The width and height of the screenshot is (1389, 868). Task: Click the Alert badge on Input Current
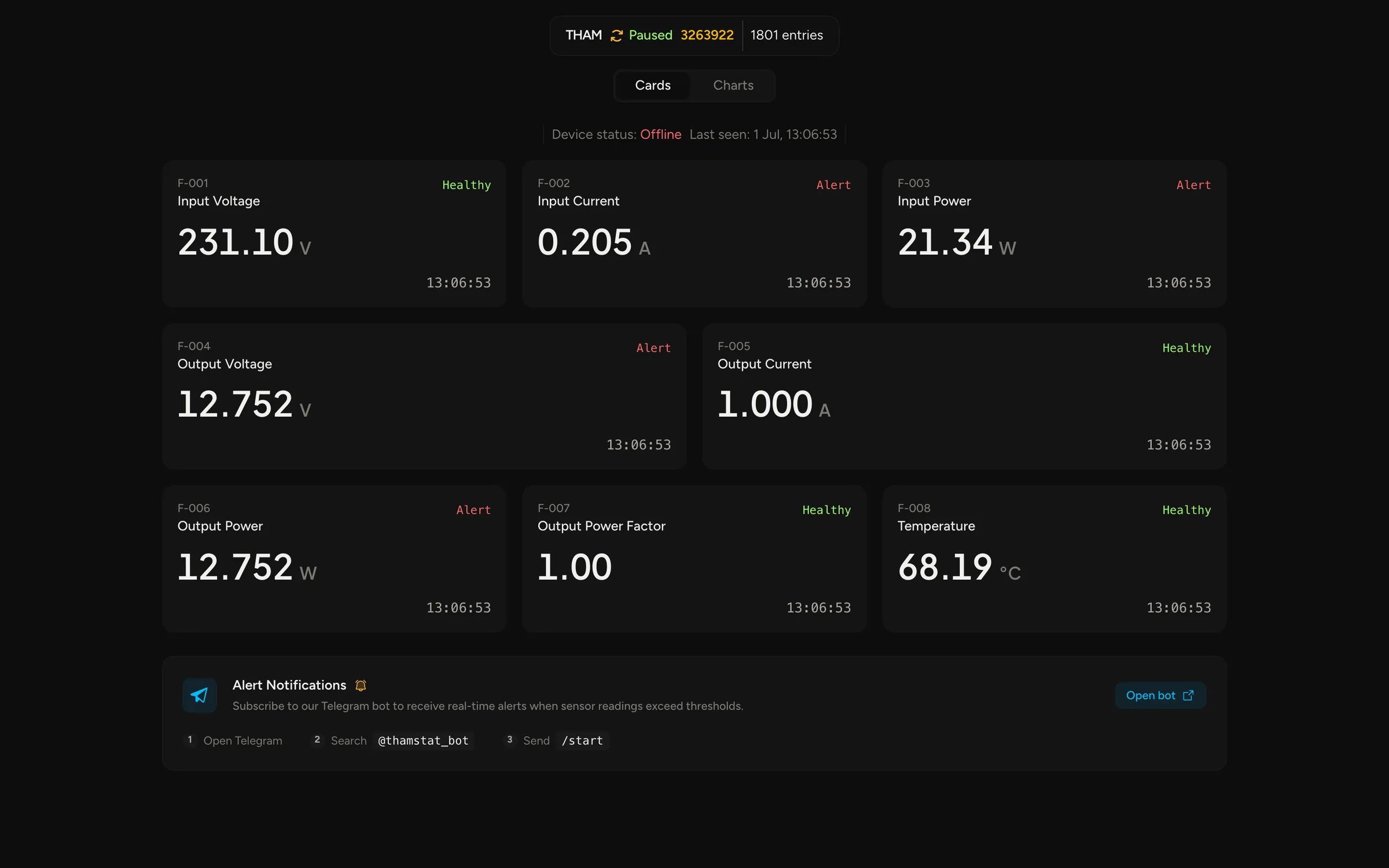[x=833, y=185]
